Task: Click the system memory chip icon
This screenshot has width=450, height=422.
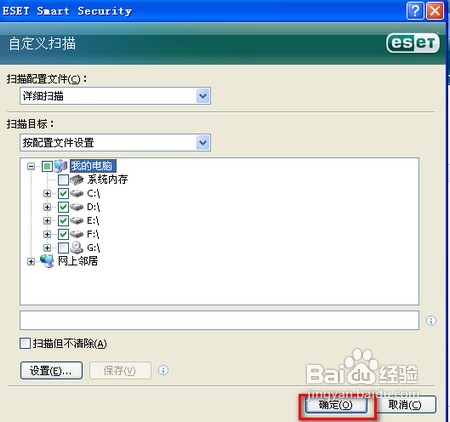Action: [x=77, y=180]
